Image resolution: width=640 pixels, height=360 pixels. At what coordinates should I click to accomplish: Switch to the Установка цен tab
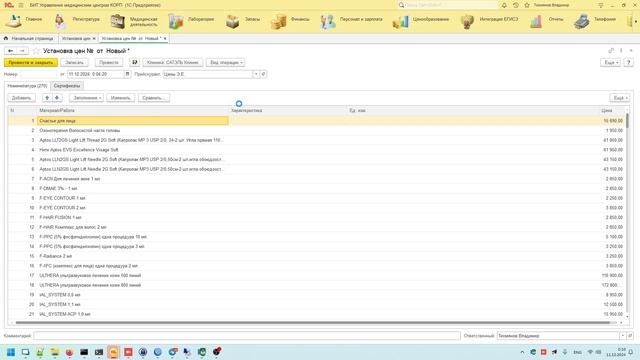pyautogui.click(x=76, y=38)
